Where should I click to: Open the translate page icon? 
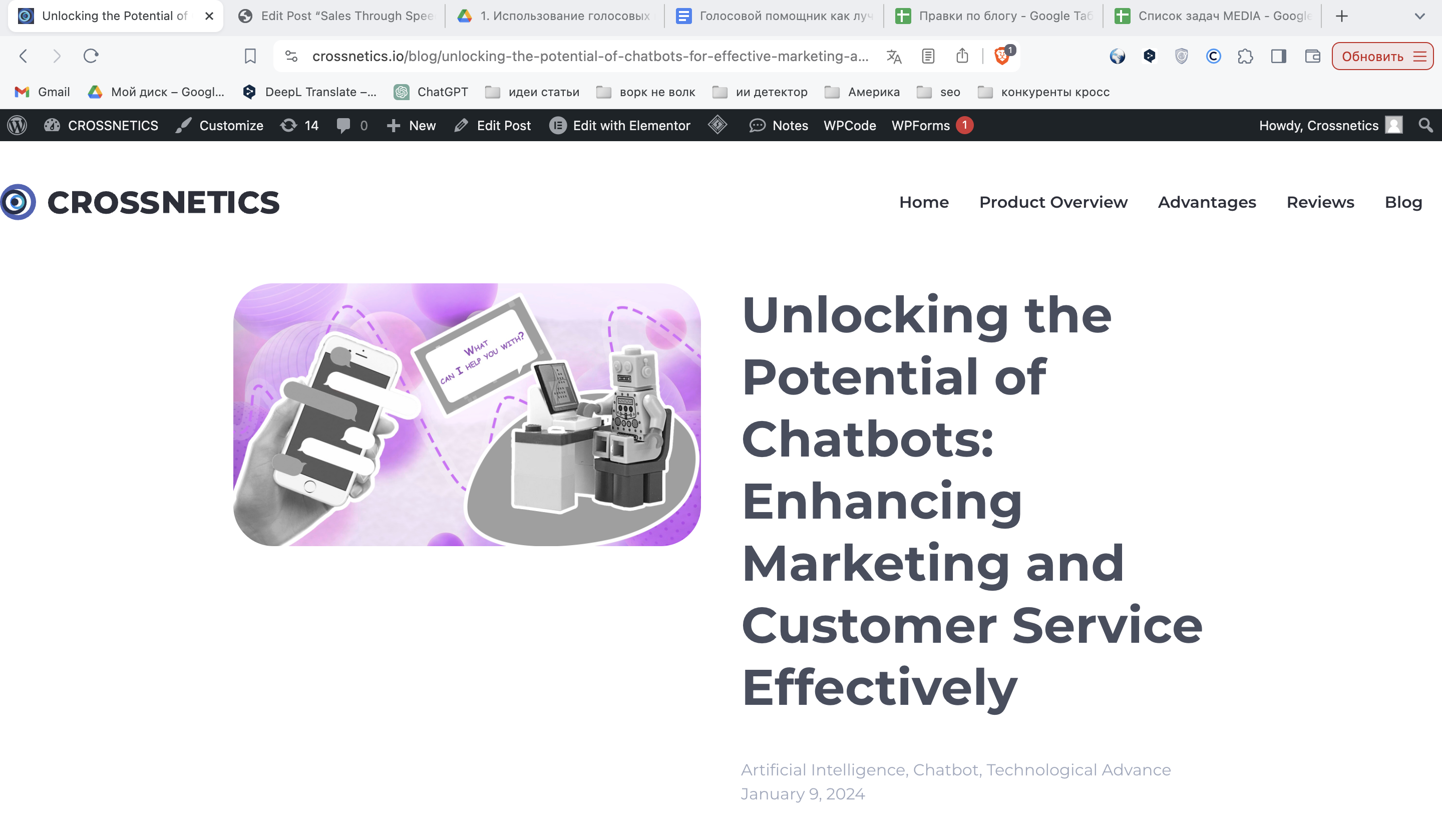[894, 56]
